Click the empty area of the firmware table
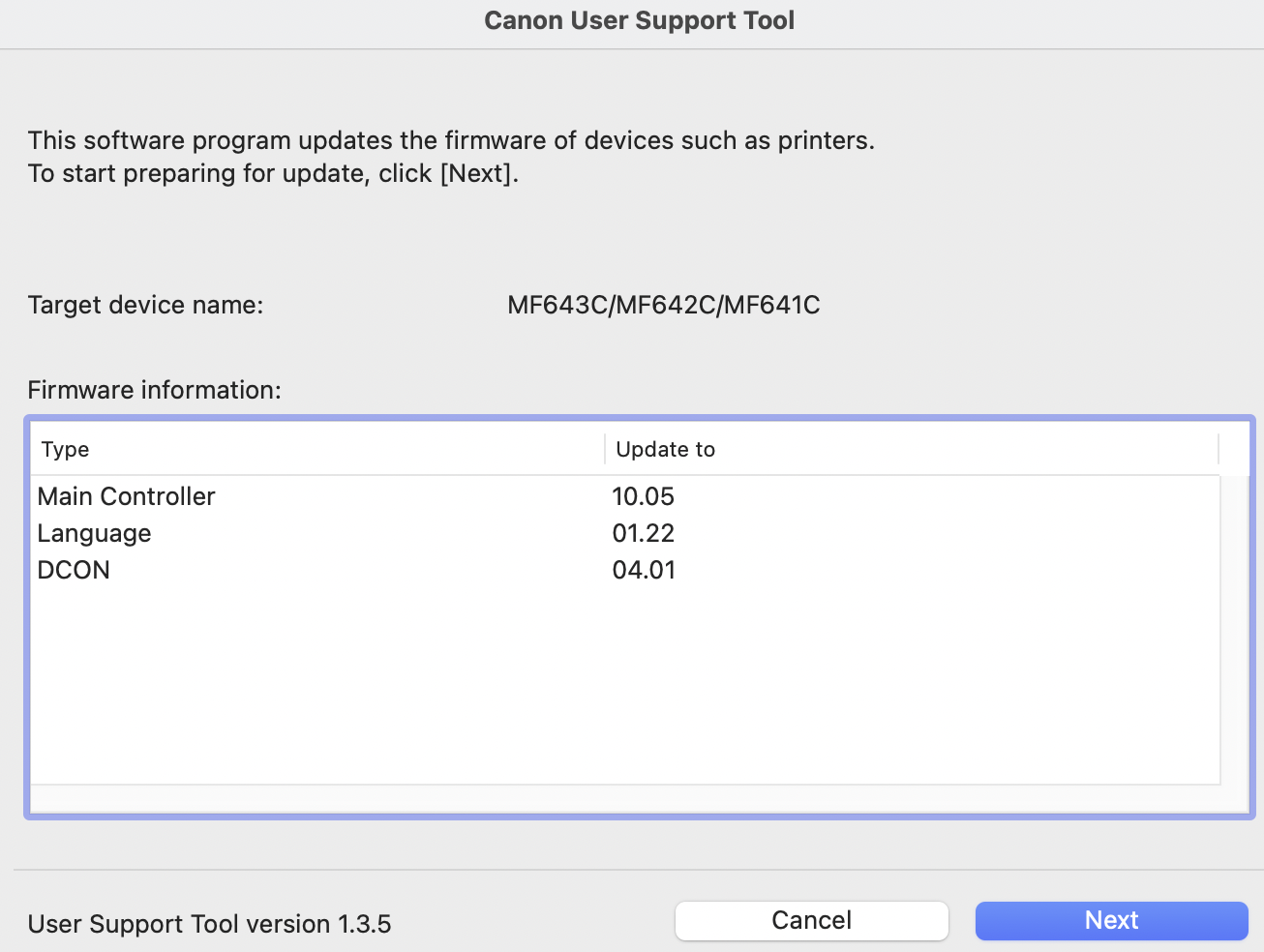This screenshot has width=1264, height=952. (x=624, y=687)
